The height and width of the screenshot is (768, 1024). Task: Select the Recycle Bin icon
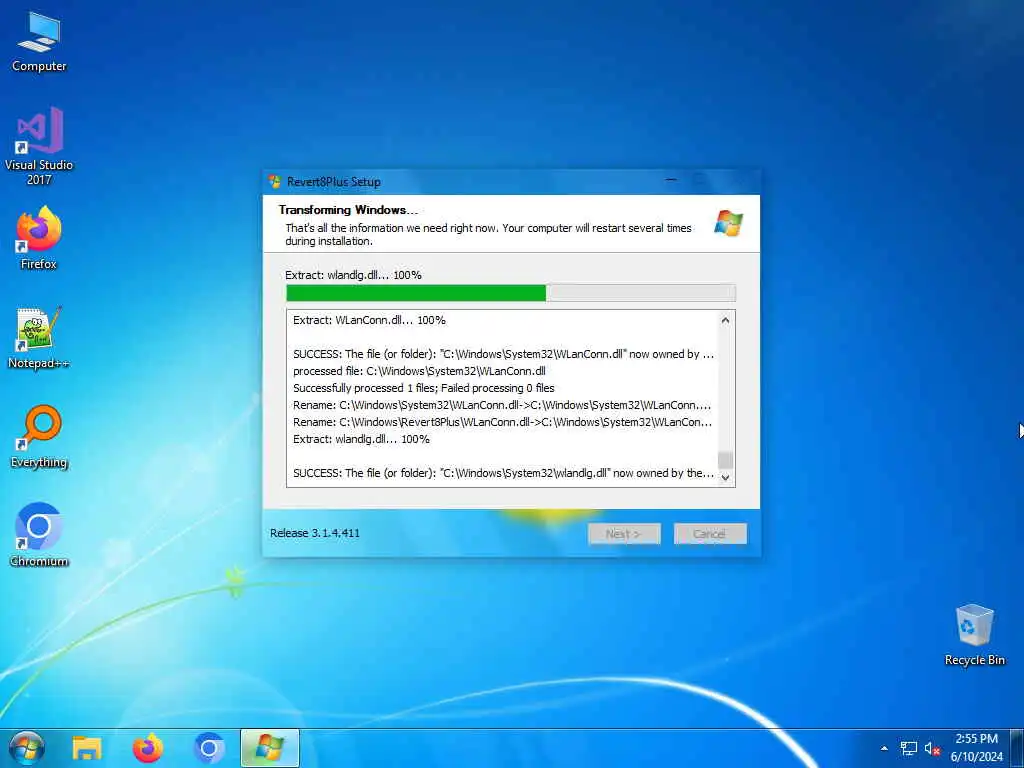click(974, 635)
